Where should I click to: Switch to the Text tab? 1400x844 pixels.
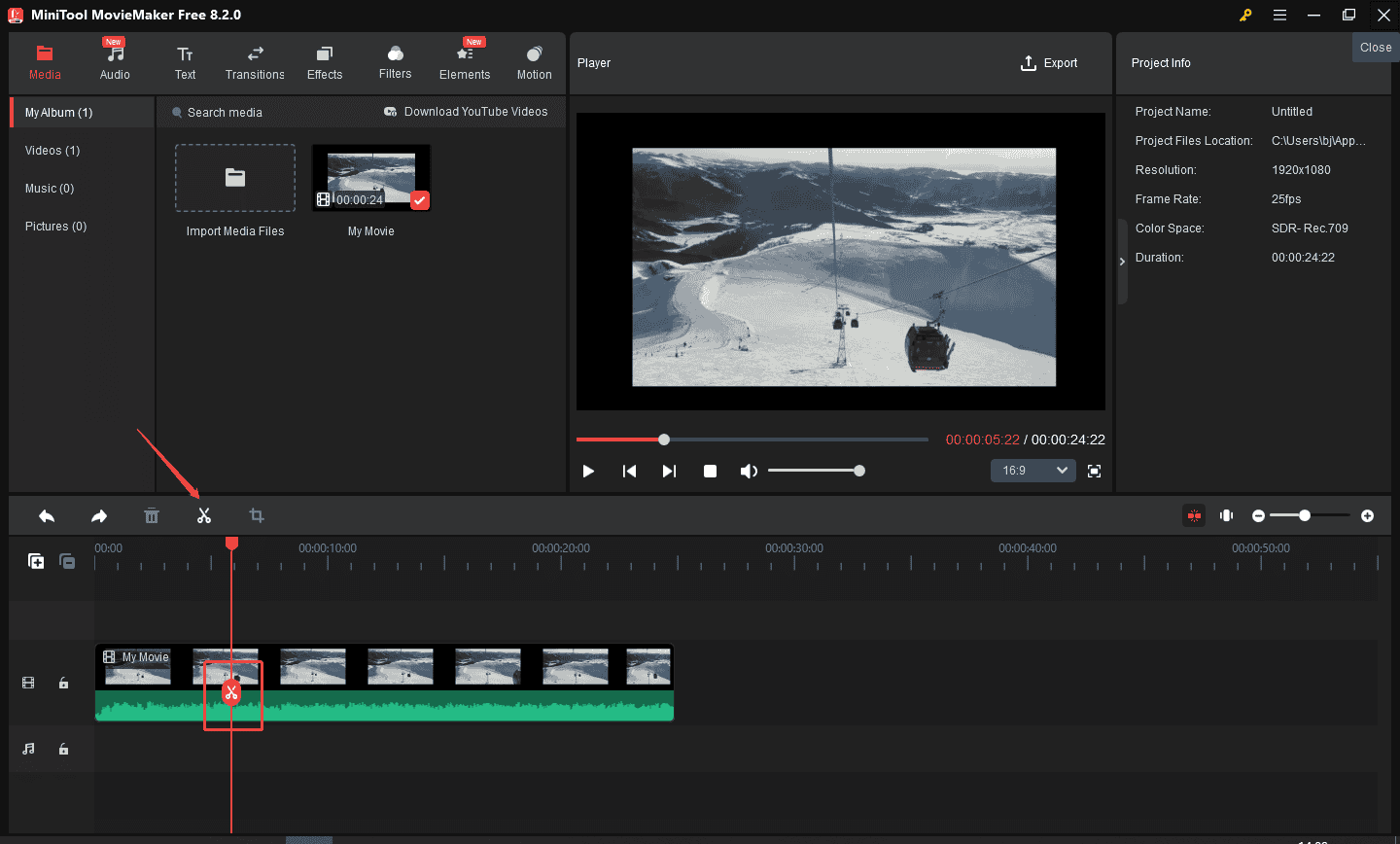(x=185, y=63)
